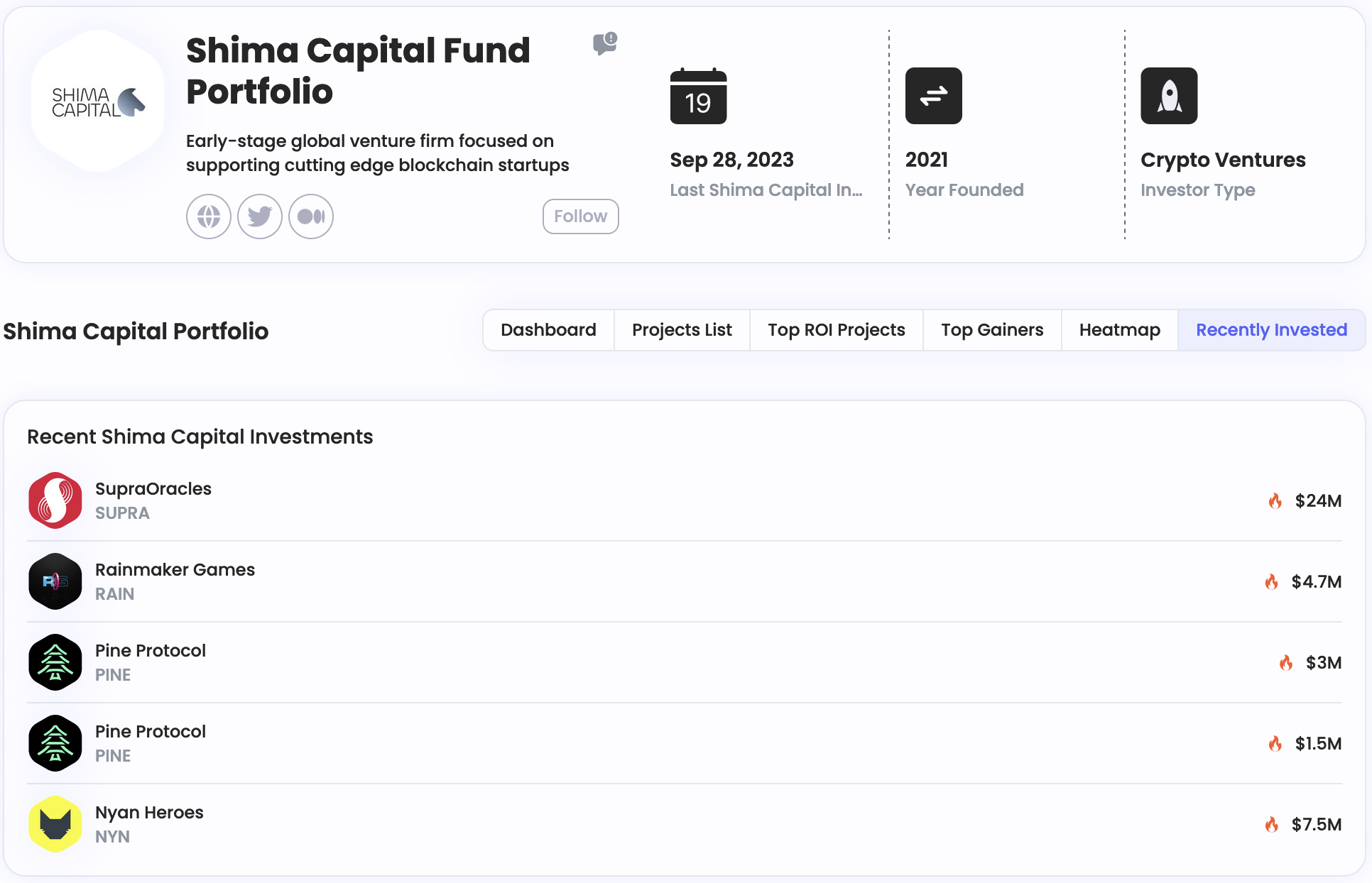
Task: Select the Recently Invested tab
Action: (x=1271, y=330)
